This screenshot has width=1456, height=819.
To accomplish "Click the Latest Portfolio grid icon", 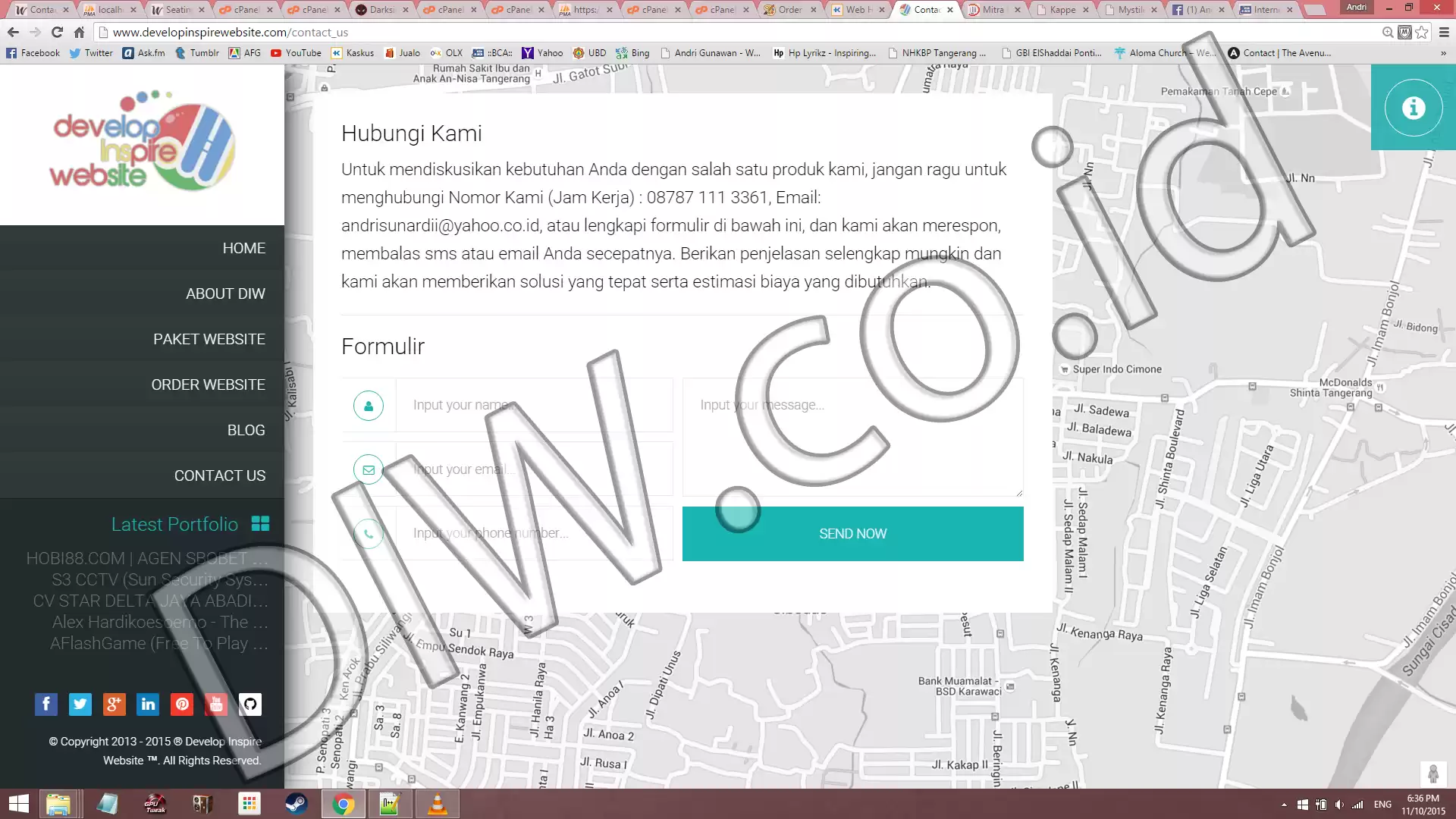I will (260, 524).
